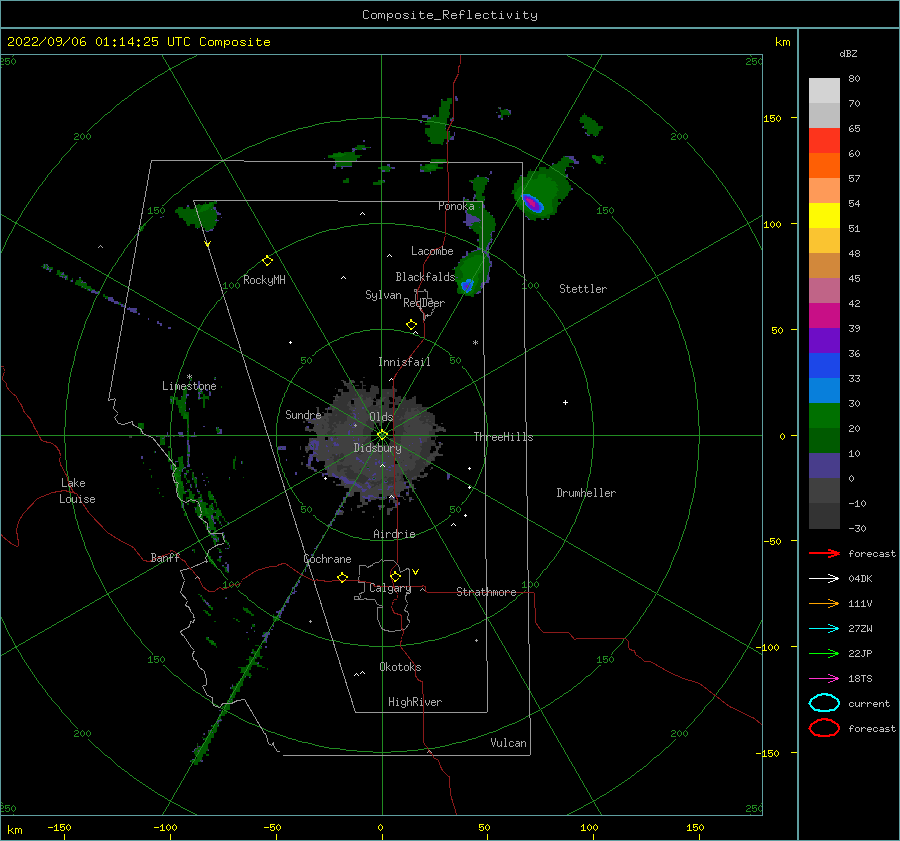Click the Airdrie label
Screen dimensions: 900x841
394,534
